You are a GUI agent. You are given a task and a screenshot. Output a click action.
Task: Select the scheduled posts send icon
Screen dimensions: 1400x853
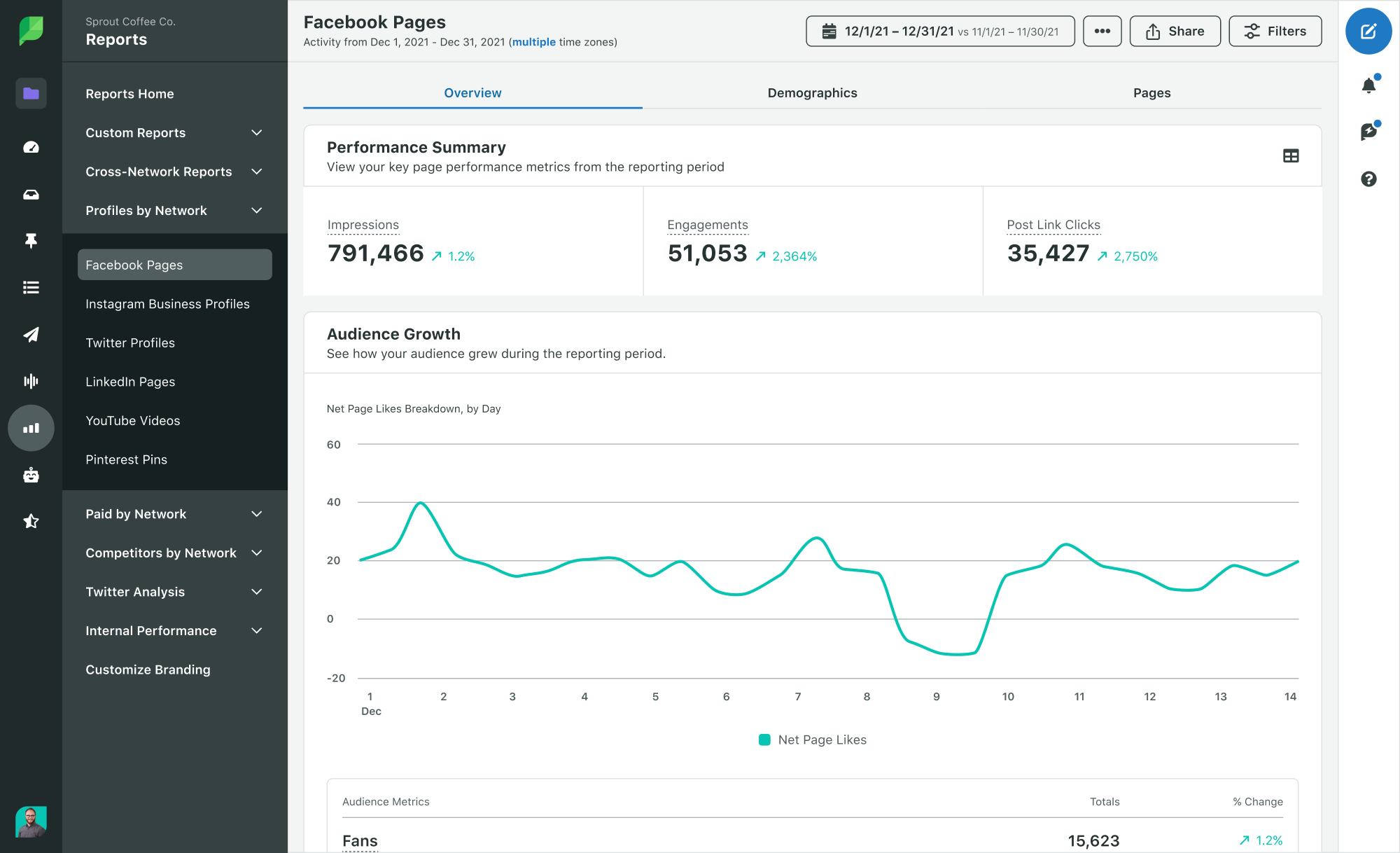(30, 333)
